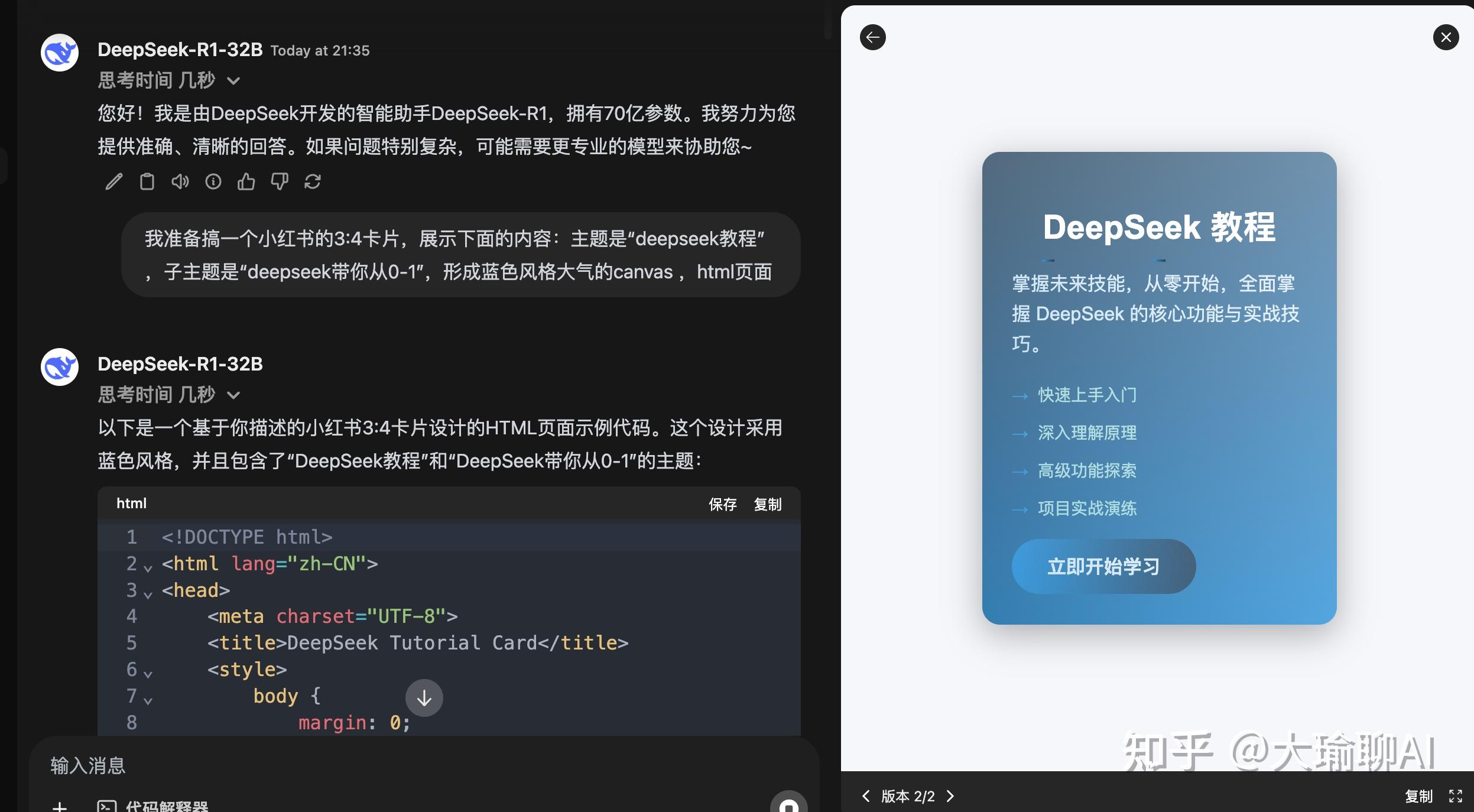Edit the first DeepSeek-R1 response using pencil icon

point(113,181)
